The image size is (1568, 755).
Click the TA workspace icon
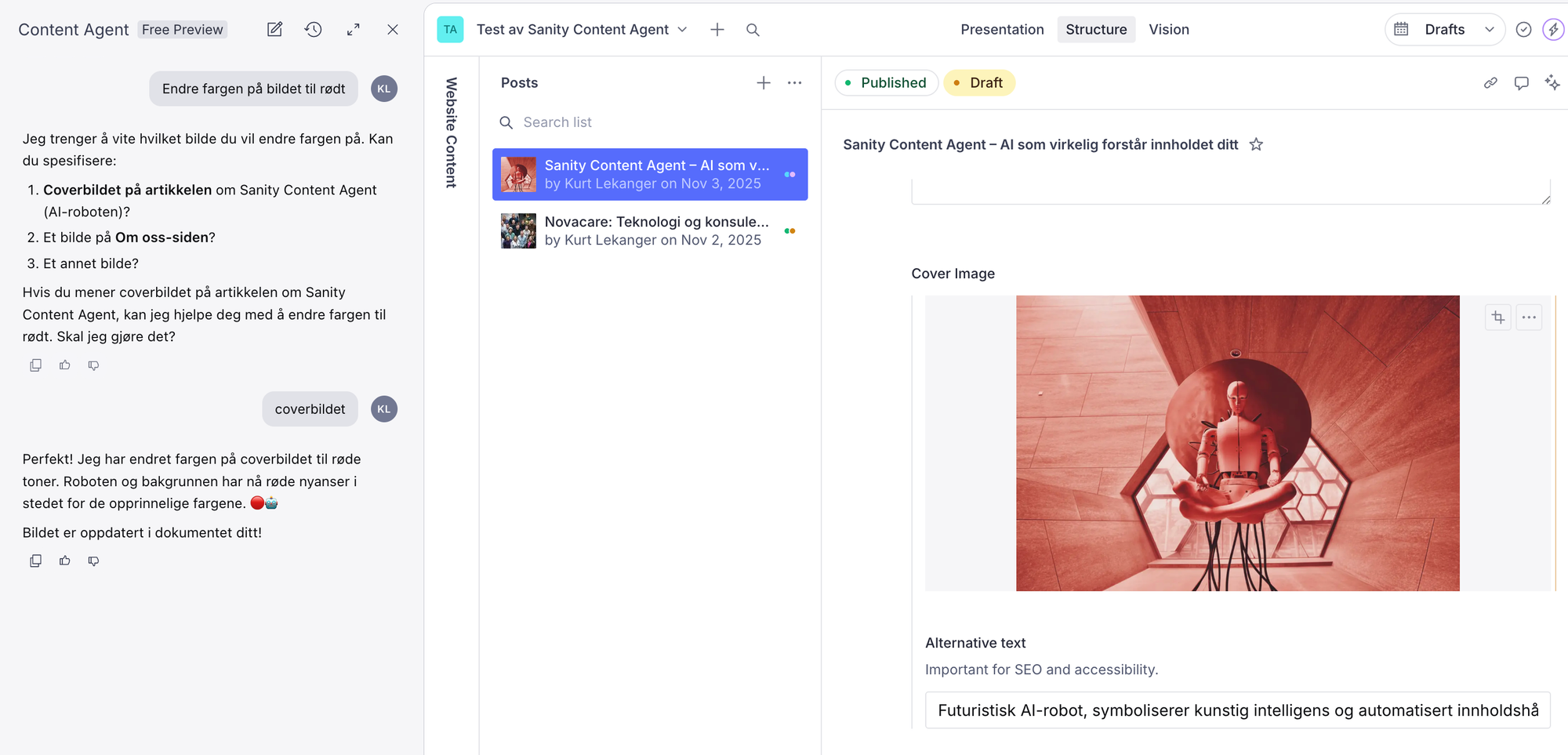[x=450, y=30]
